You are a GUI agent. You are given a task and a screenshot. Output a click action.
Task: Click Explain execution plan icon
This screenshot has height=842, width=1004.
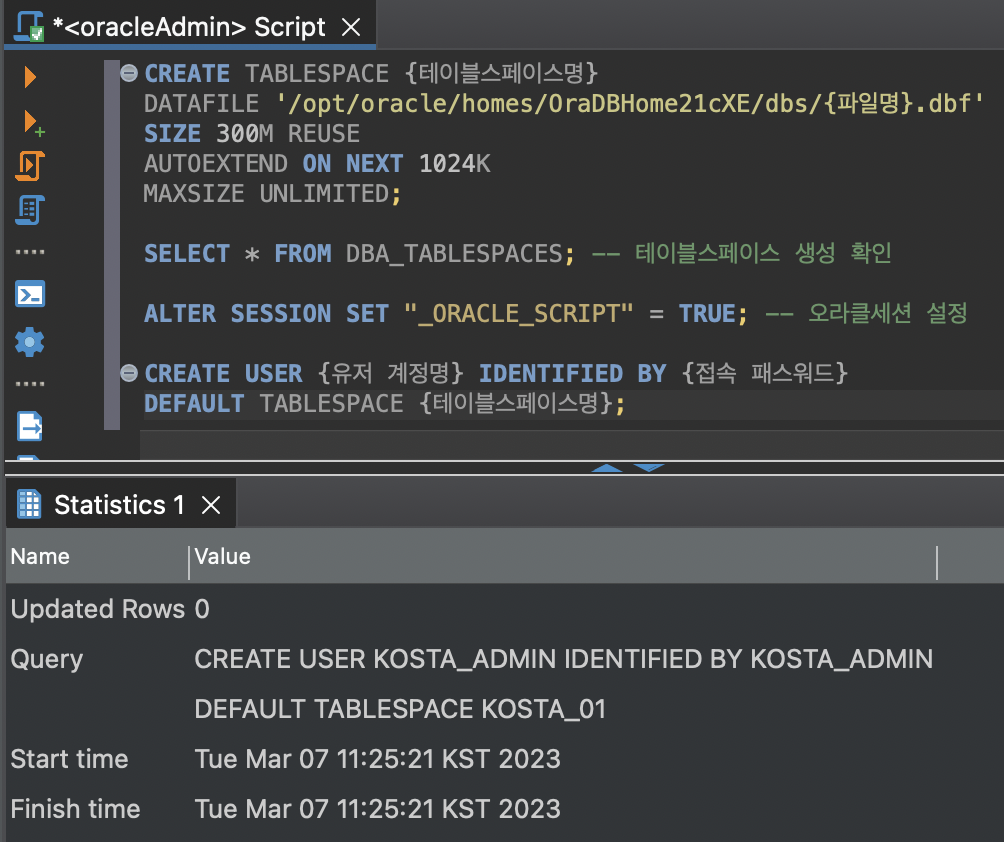click(x=30, y=210)
